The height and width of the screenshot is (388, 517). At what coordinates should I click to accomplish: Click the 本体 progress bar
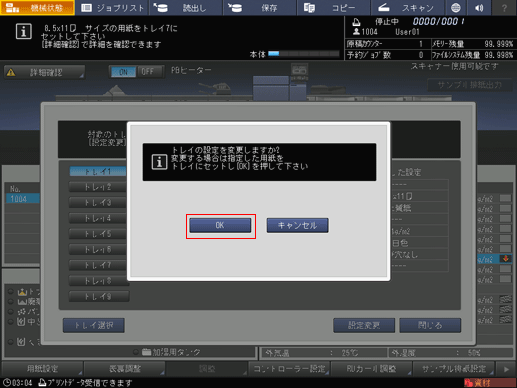303,54
